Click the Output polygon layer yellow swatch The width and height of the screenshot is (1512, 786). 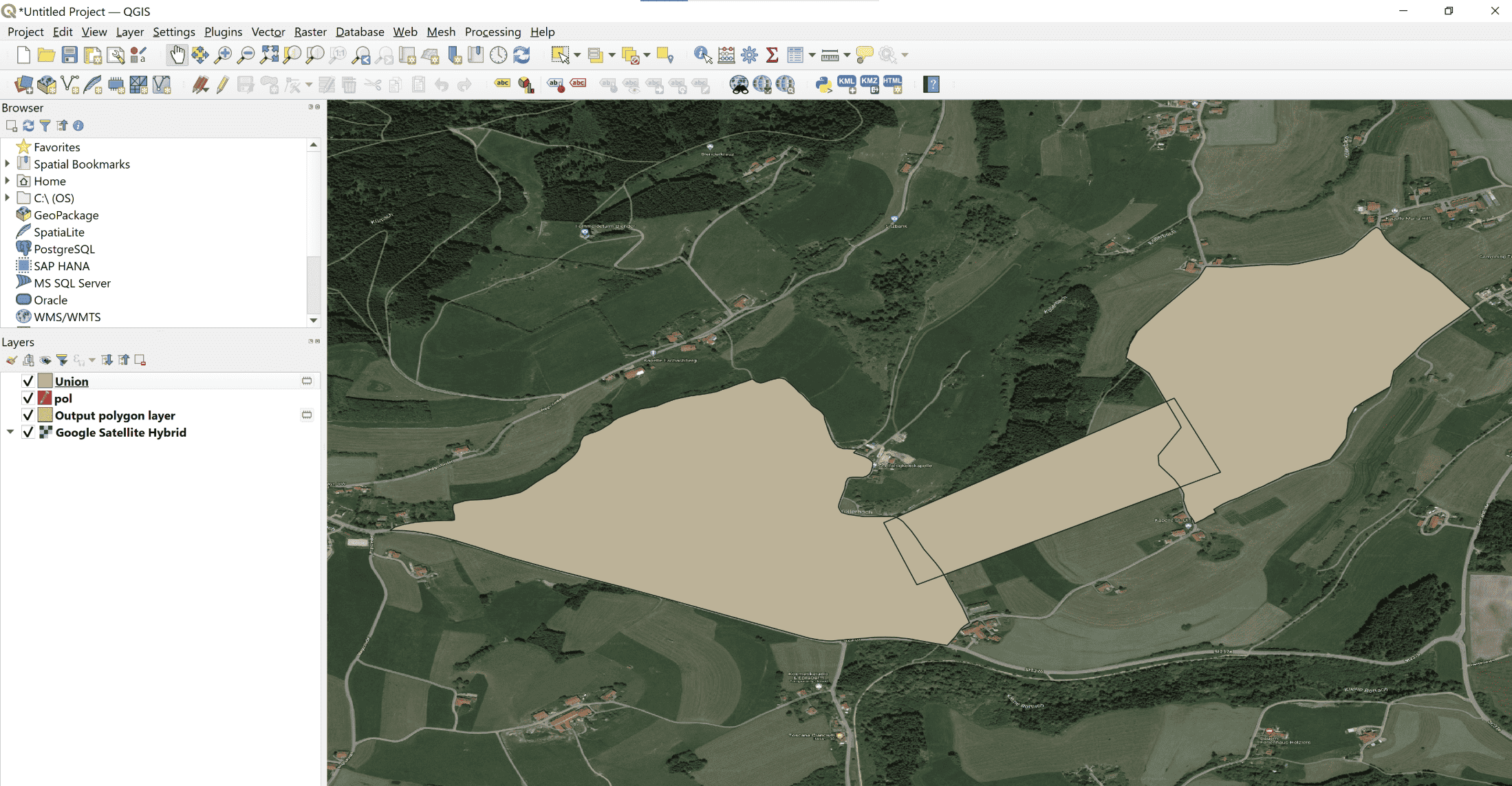point(45,415)
